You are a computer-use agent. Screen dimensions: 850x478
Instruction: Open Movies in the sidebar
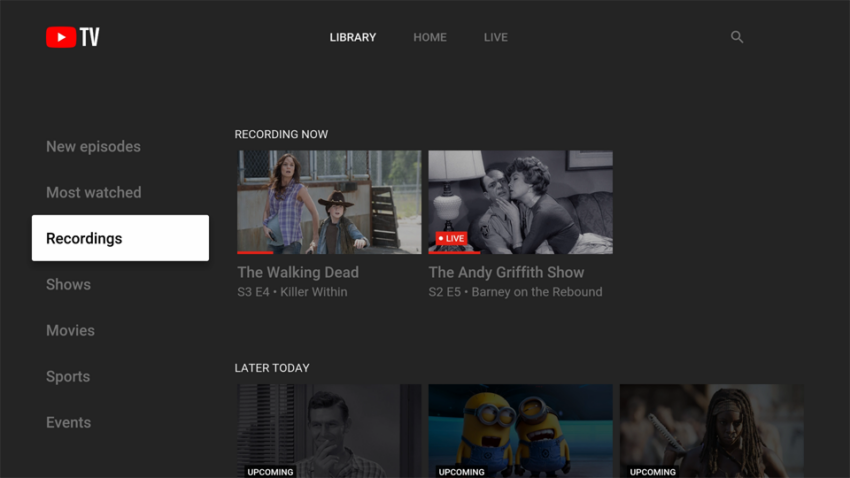click(x=70, y=330)
